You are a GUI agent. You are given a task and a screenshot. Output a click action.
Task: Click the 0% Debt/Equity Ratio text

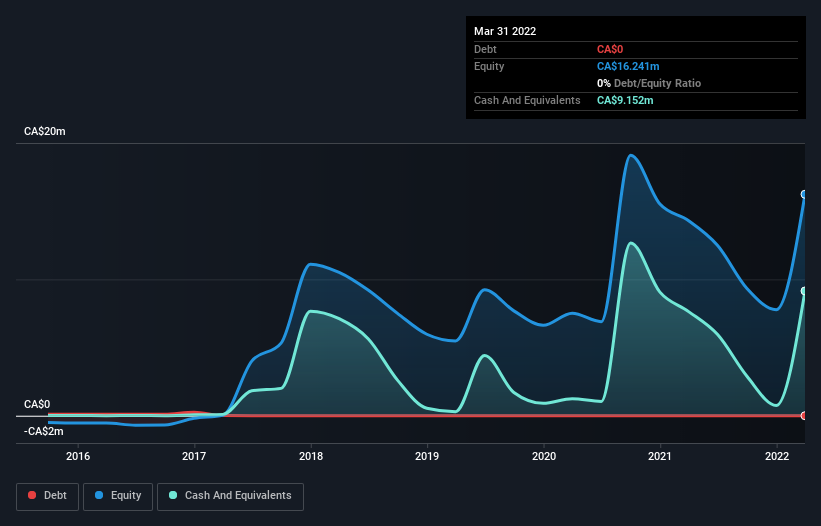649,83
